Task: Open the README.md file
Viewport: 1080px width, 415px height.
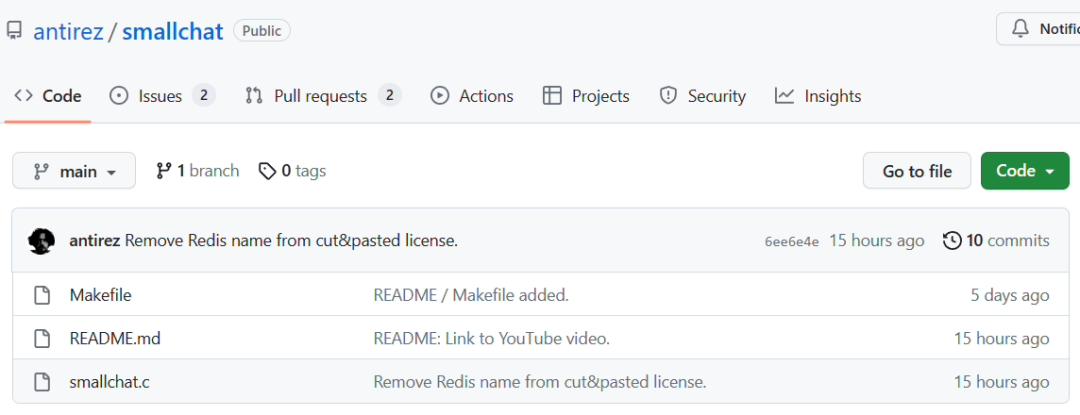Action: tap(115, 339)
